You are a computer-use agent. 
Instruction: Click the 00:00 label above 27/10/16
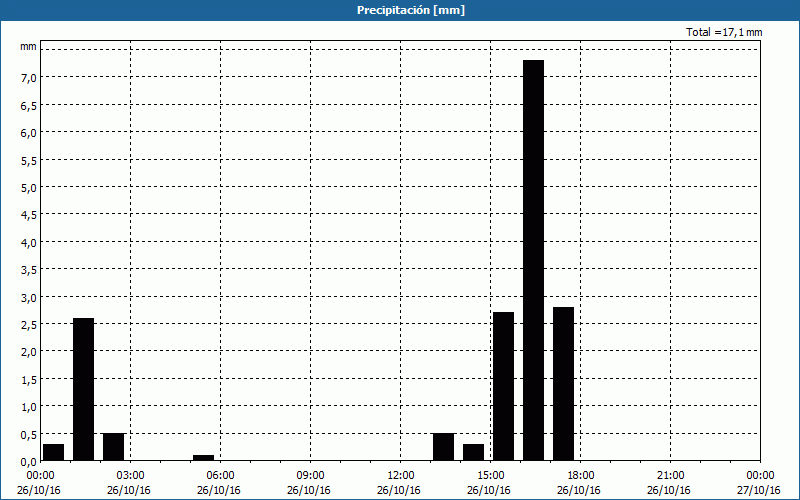(x=760, y=476)
